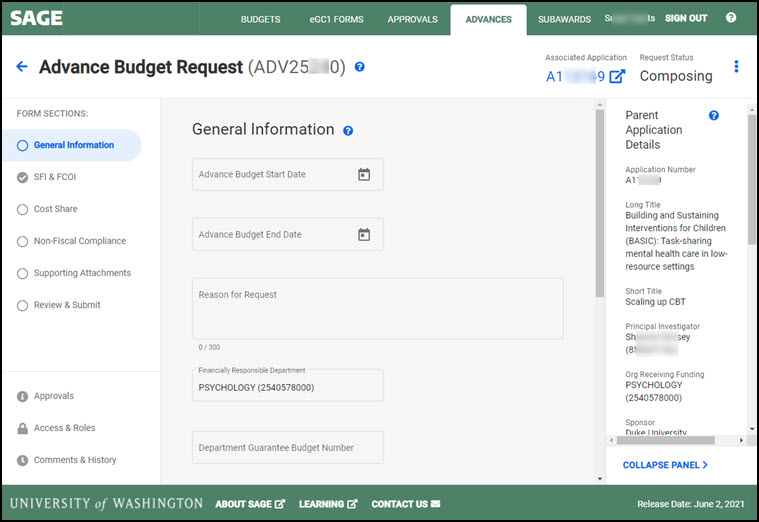Click details panel horizontal scroll right arrow

(x=741, y=440)
